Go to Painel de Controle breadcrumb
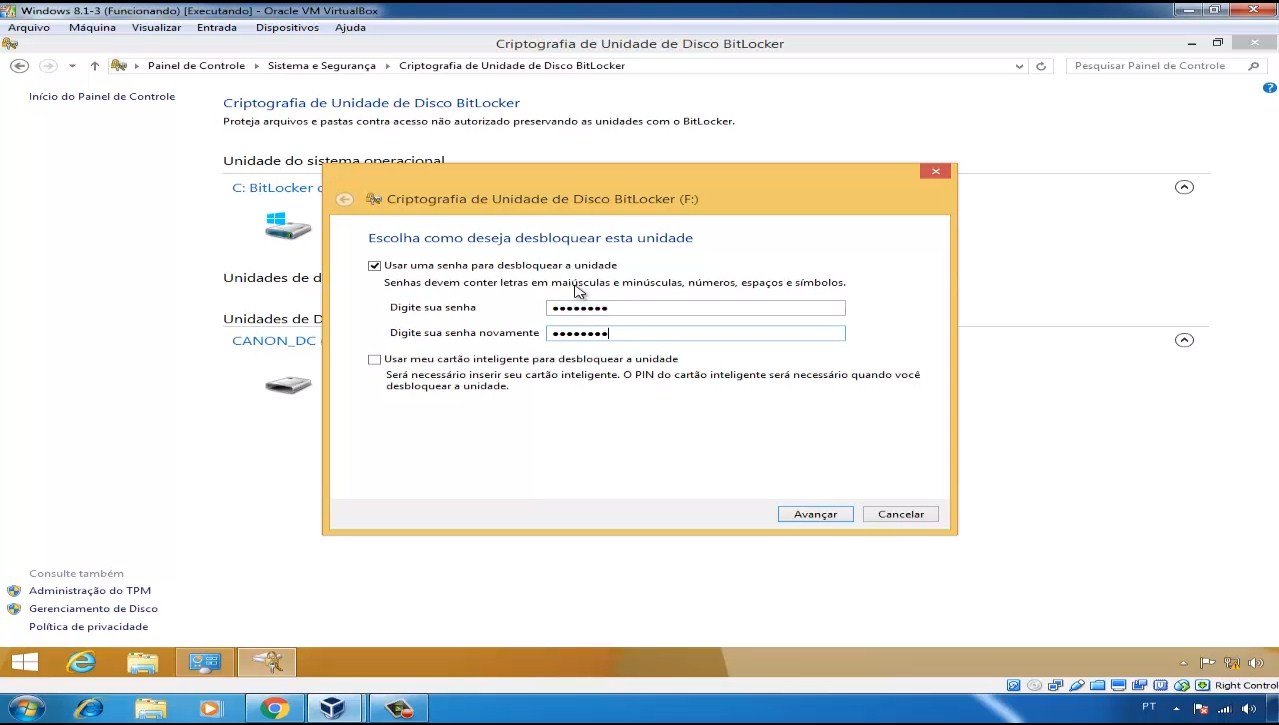 tap(196, 66)
